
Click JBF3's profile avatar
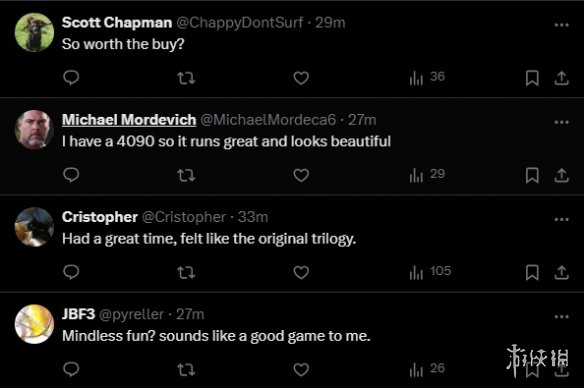click(34, 324)
